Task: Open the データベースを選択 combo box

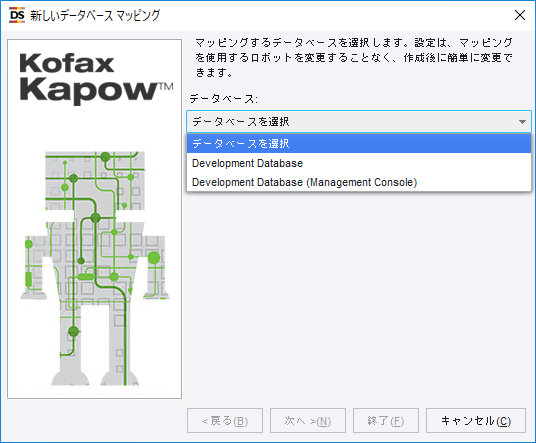Action: click(359, 121)
